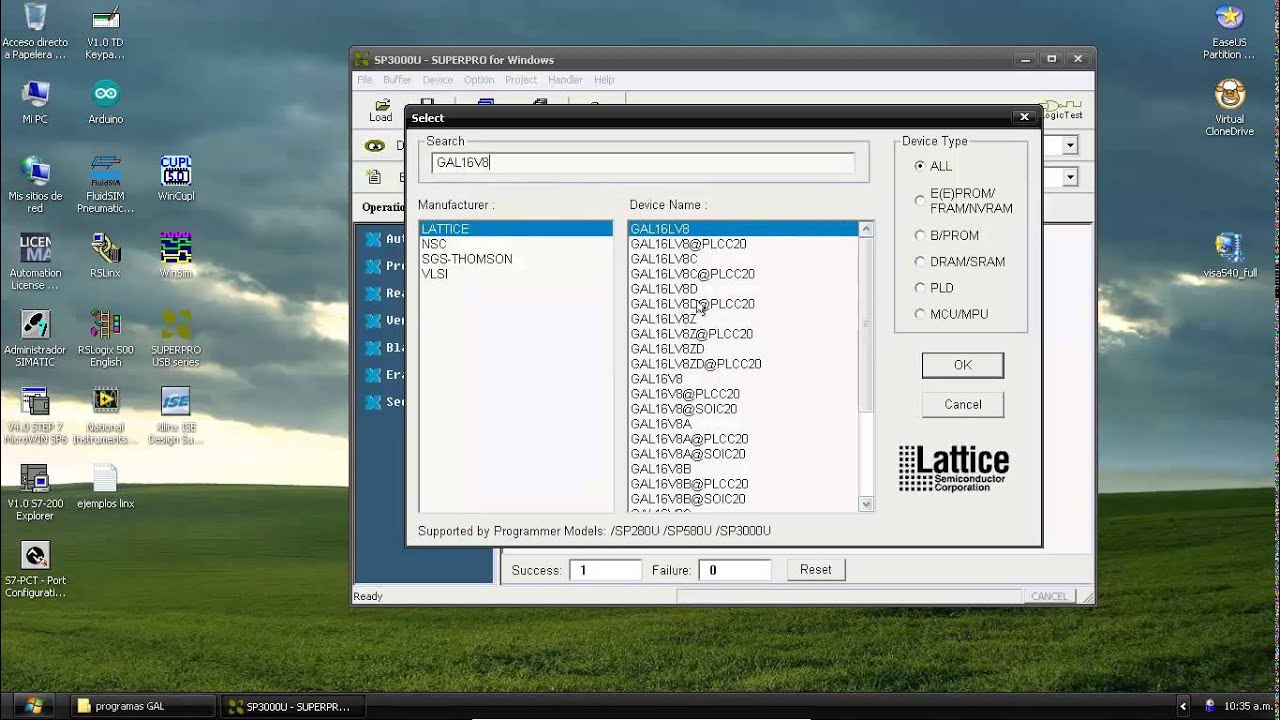Open the dropdown arrow on the eye-icon row

(x=1070, y=146)
